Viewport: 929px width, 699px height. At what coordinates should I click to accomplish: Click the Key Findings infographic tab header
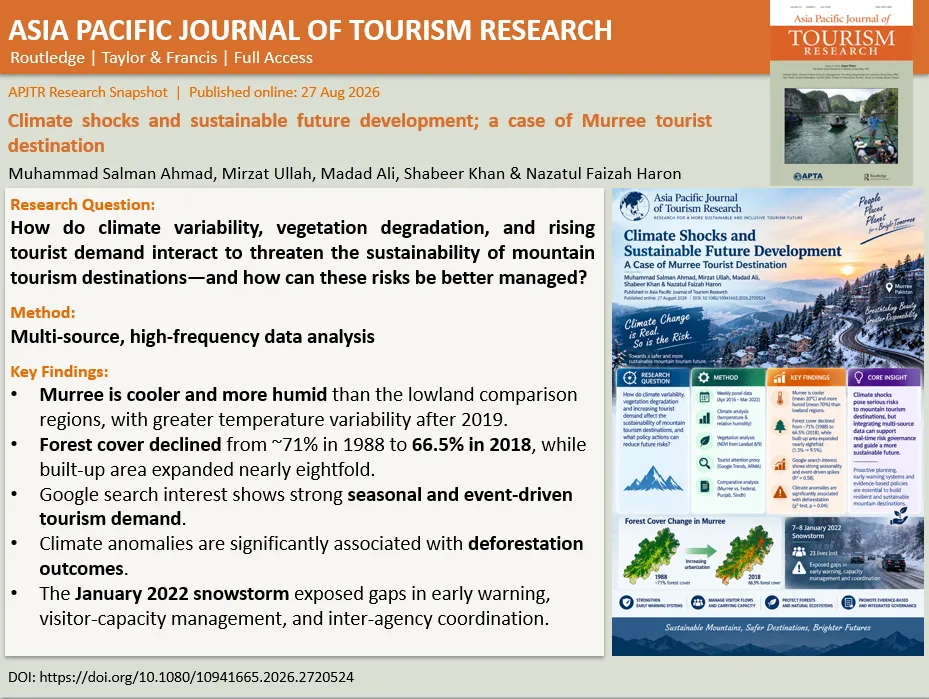pos(805,377)
